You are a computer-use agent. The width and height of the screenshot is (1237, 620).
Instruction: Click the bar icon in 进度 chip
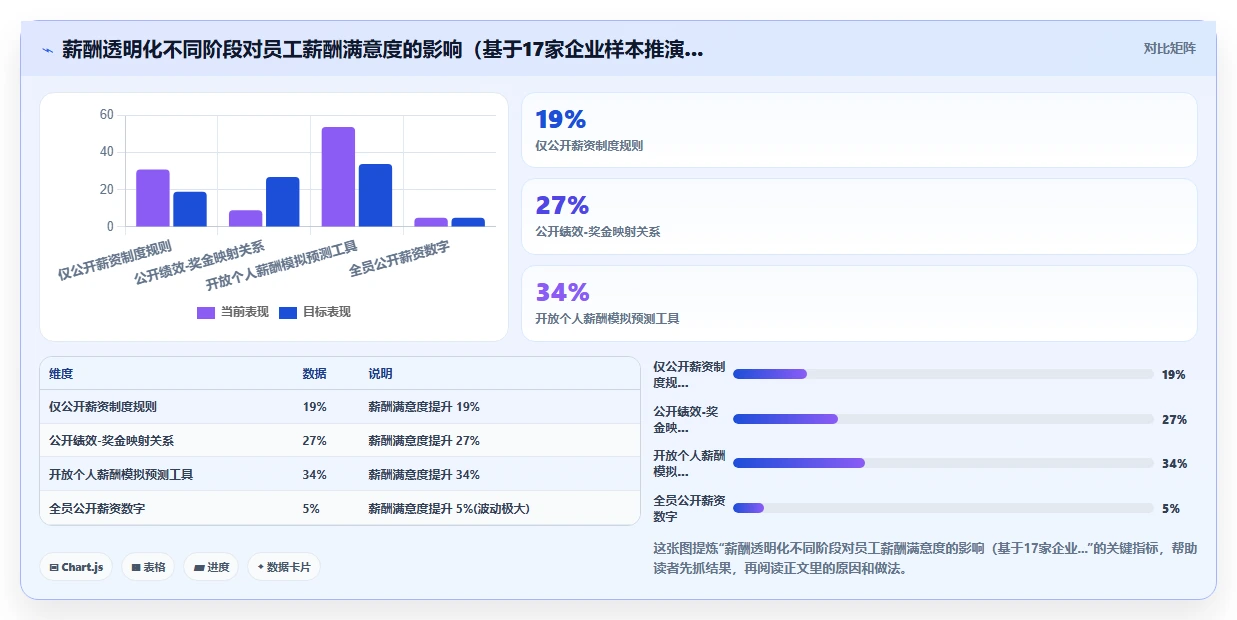[x=199, y=567]
